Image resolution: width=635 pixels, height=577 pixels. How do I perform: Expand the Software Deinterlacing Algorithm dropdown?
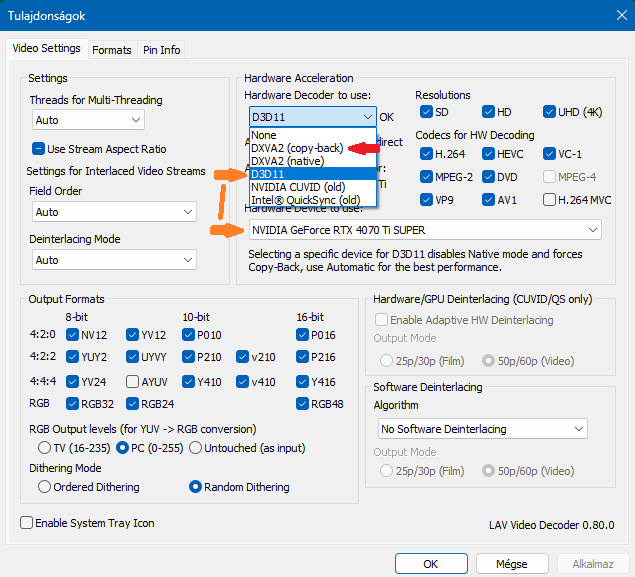tap(480, 429)
